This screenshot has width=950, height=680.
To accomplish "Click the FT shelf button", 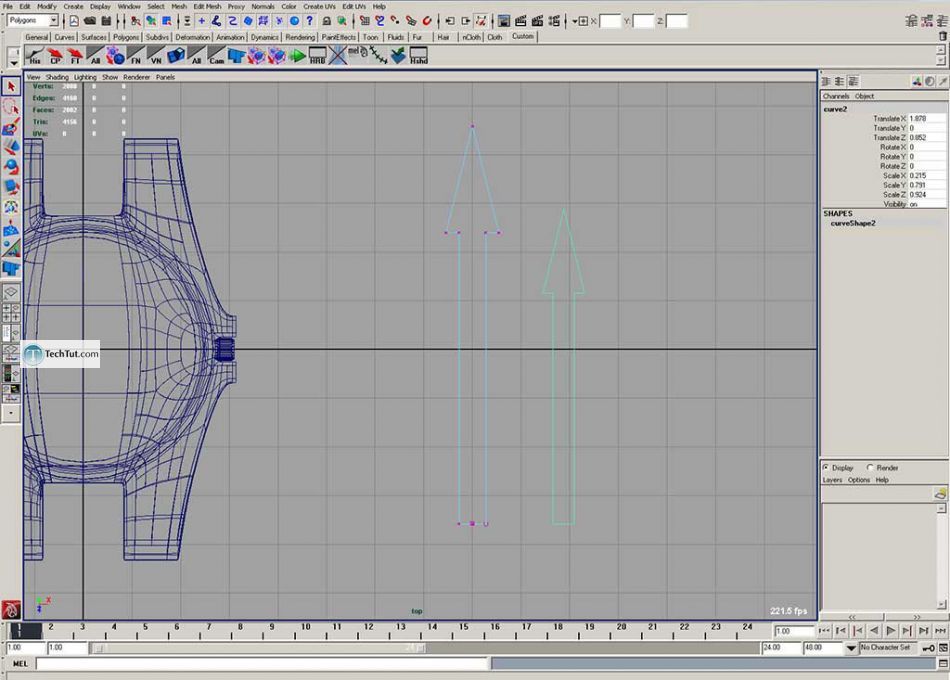I will click(x=75, y=56).
